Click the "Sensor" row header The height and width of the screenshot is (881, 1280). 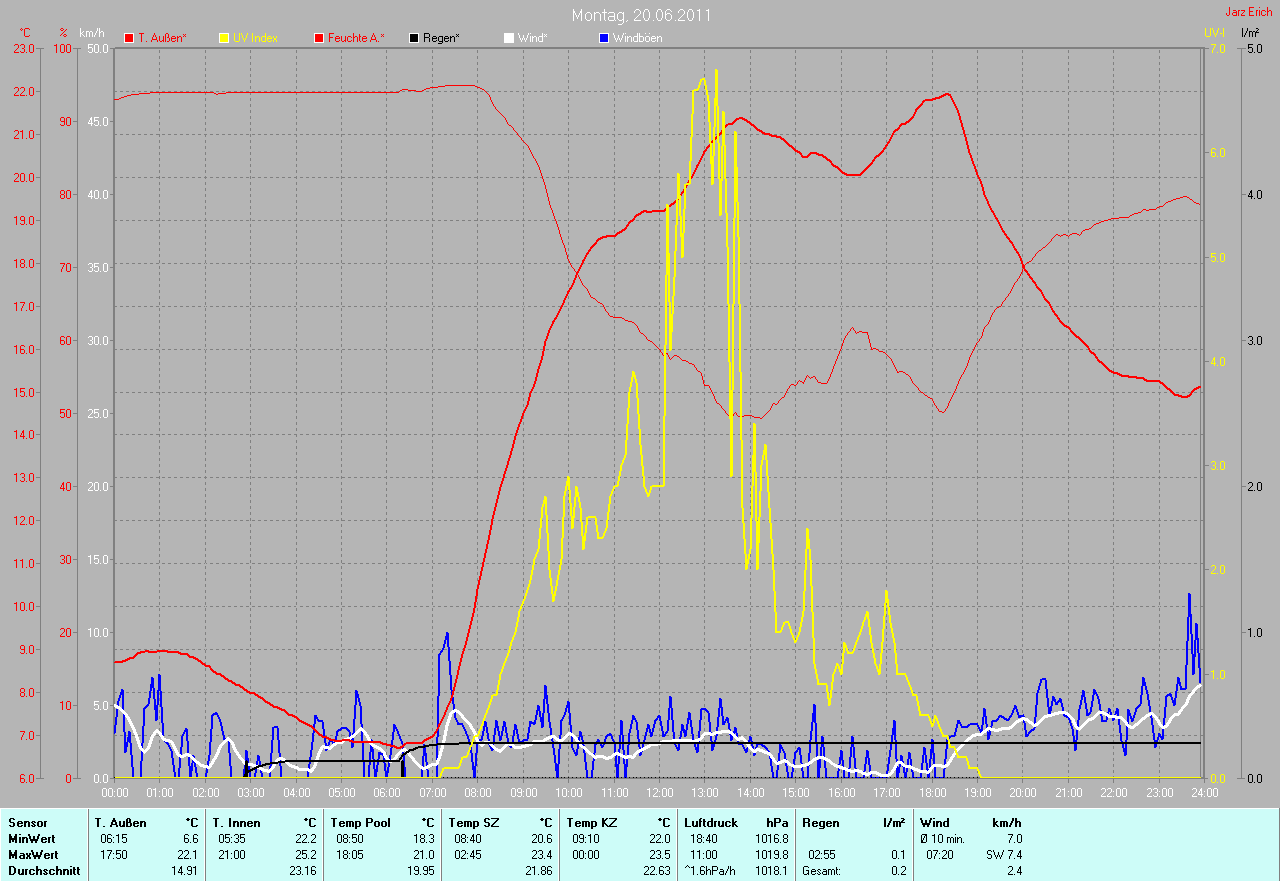click(27, 823)
